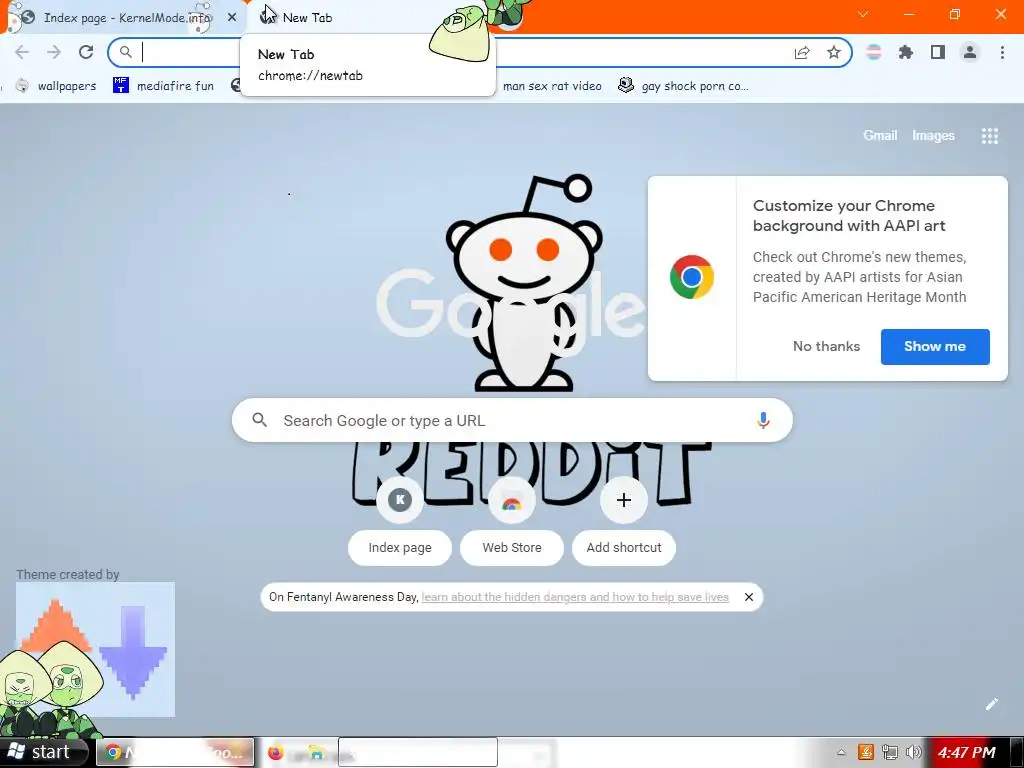The height and width of the screenshot is (768, 1024).
Task: Click the address bar magnifier icon
Action: (125, 52)
